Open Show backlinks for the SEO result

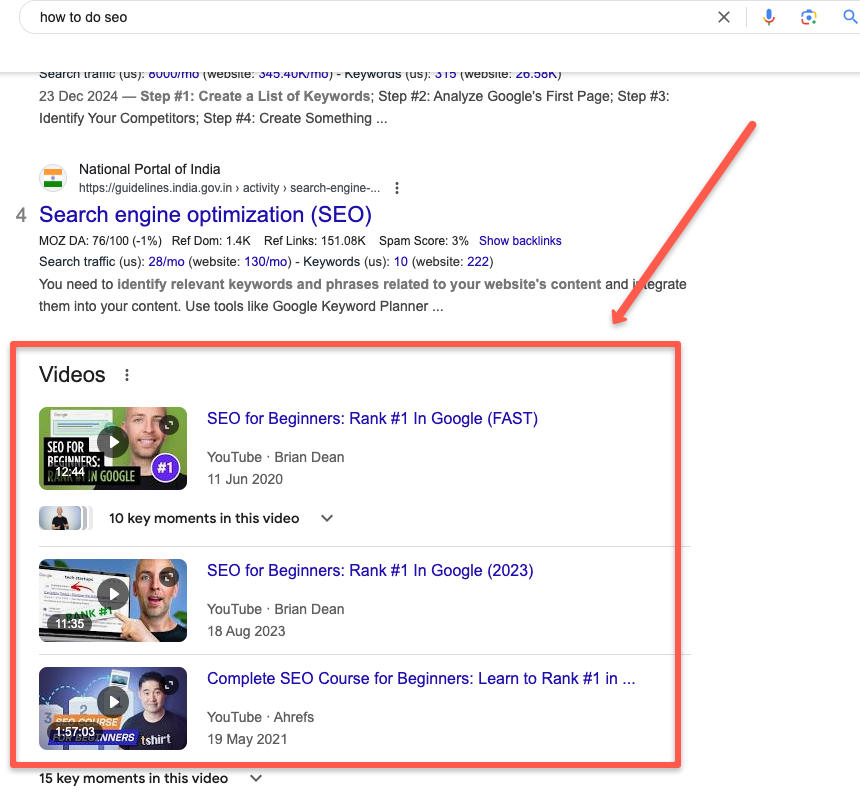(x=520, y=240)
